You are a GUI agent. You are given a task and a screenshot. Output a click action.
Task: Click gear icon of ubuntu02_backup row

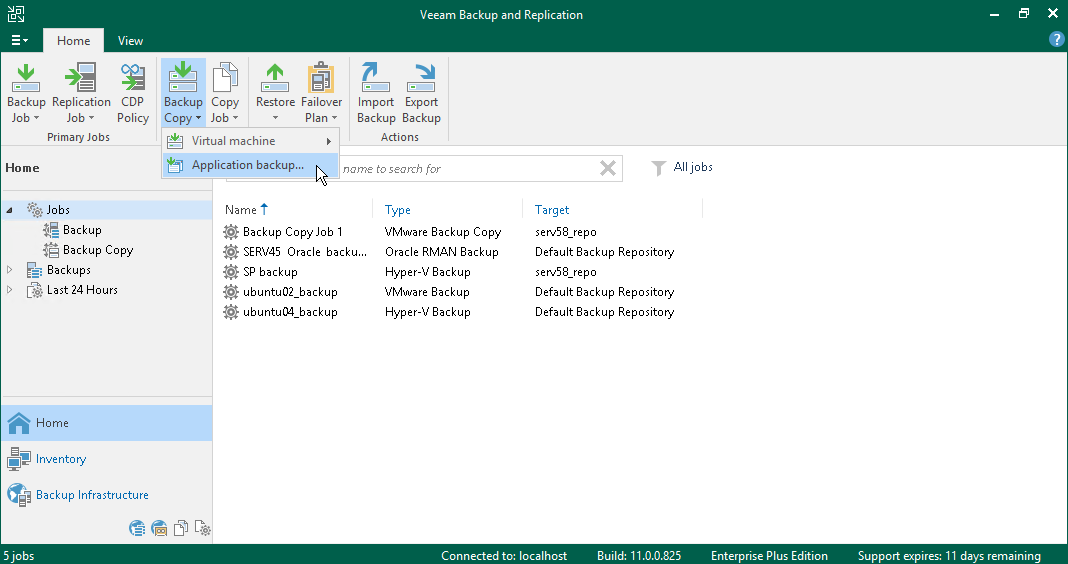(x=232, y=292)
